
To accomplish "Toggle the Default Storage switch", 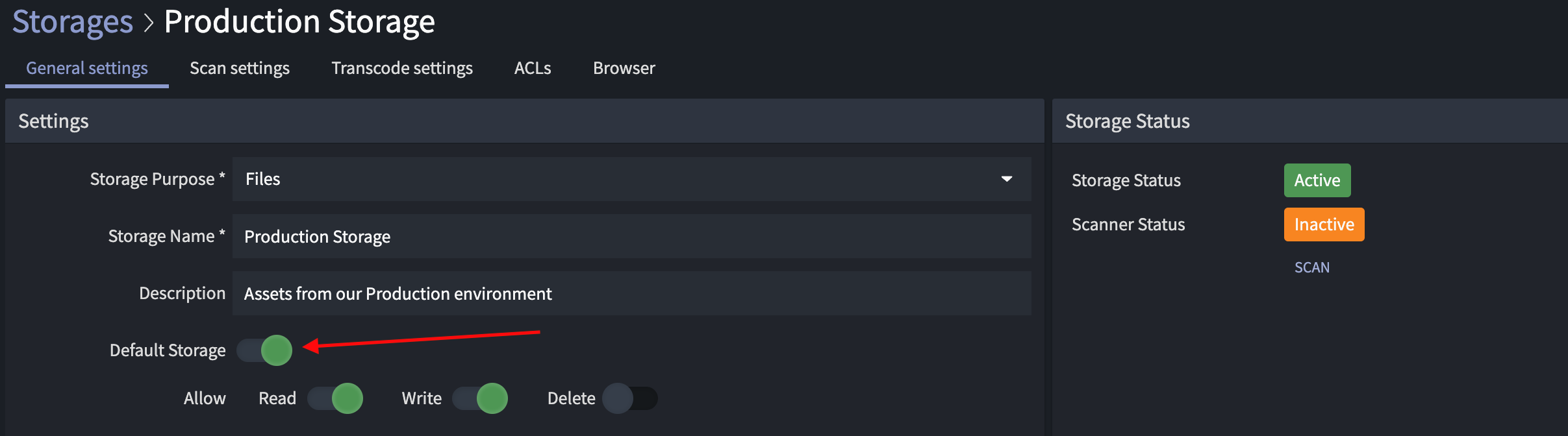I will pos(265,350).
